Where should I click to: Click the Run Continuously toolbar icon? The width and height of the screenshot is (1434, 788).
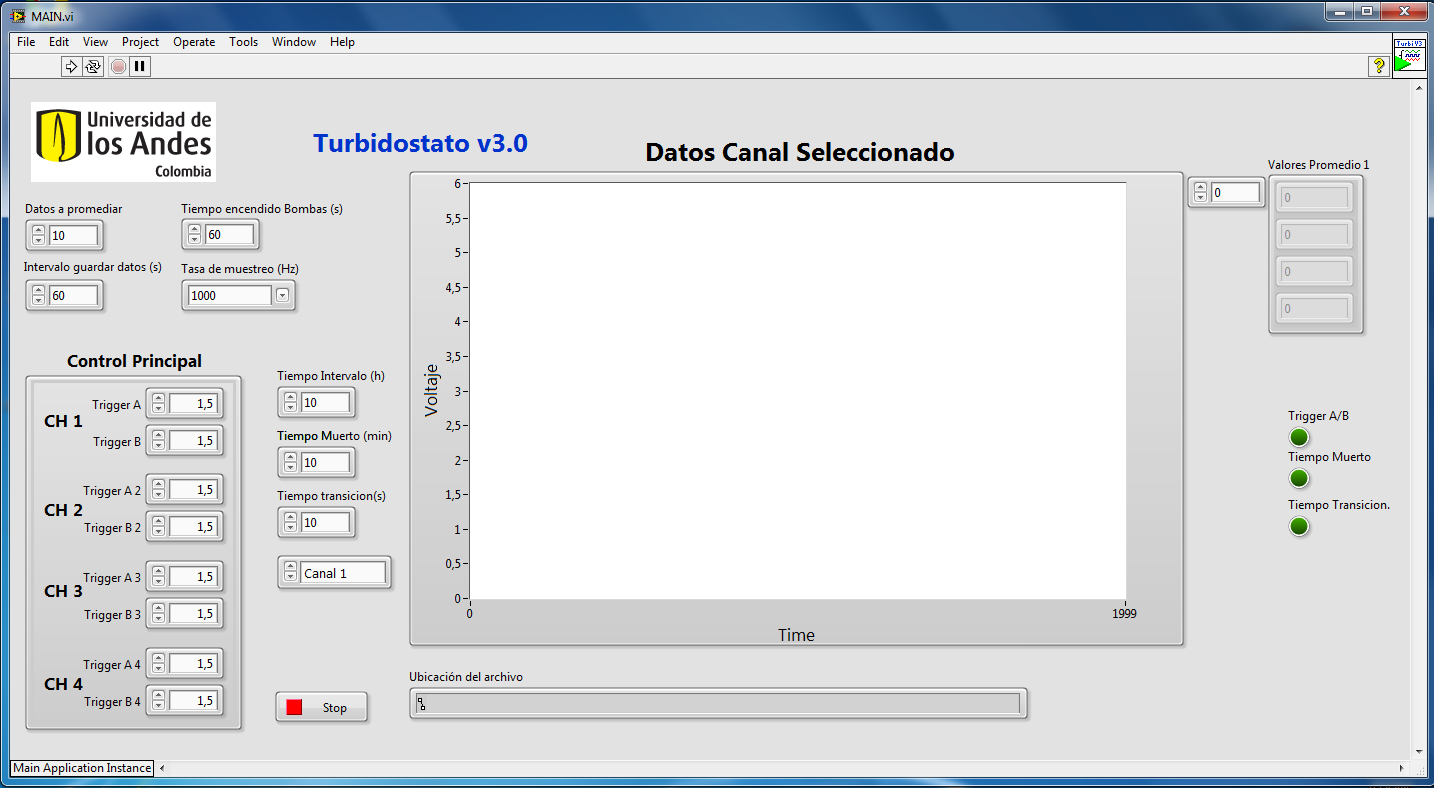pos(93,67)
